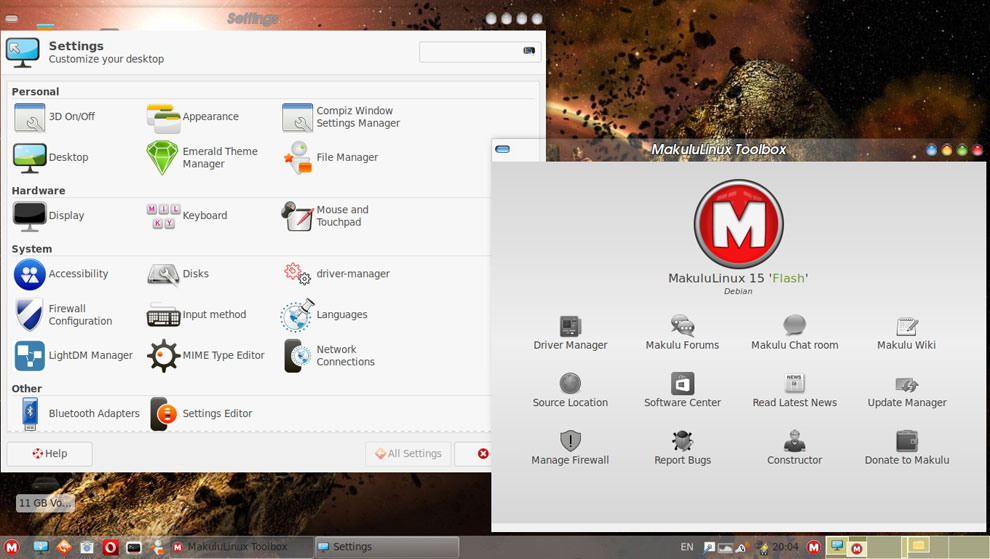Launch Constructor tool
990x559 pixels.
[795, 448]
